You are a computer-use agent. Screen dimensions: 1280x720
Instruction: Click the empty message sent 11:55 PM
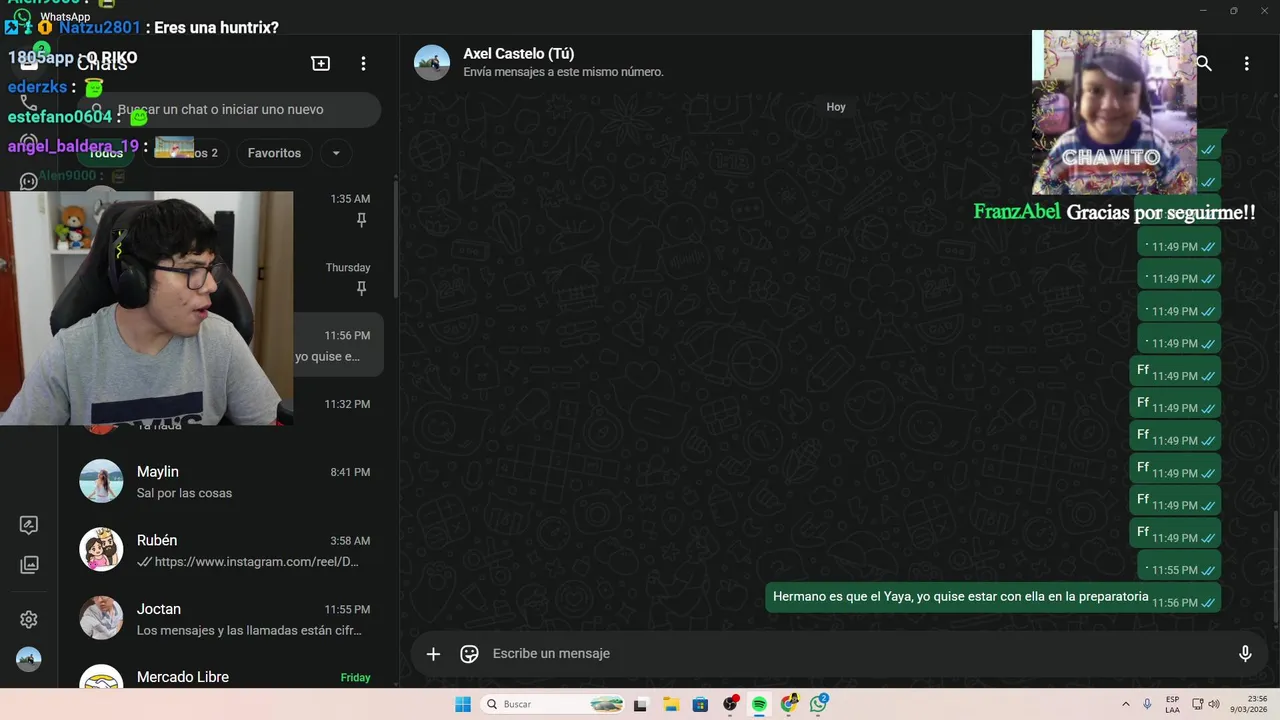tap(1180, 566)
